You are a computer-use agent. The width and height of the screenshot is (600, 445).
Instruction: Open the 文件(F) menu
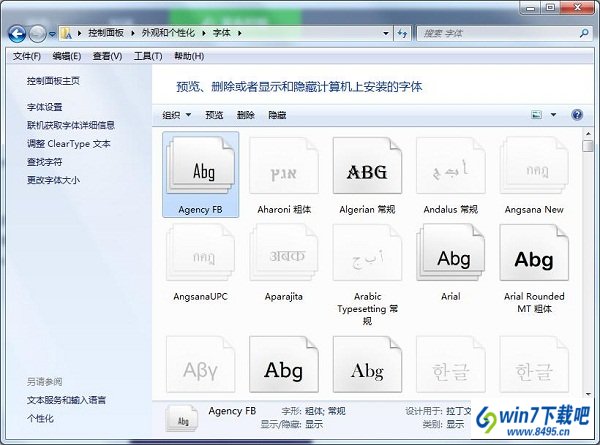click(x=27, y=56)
